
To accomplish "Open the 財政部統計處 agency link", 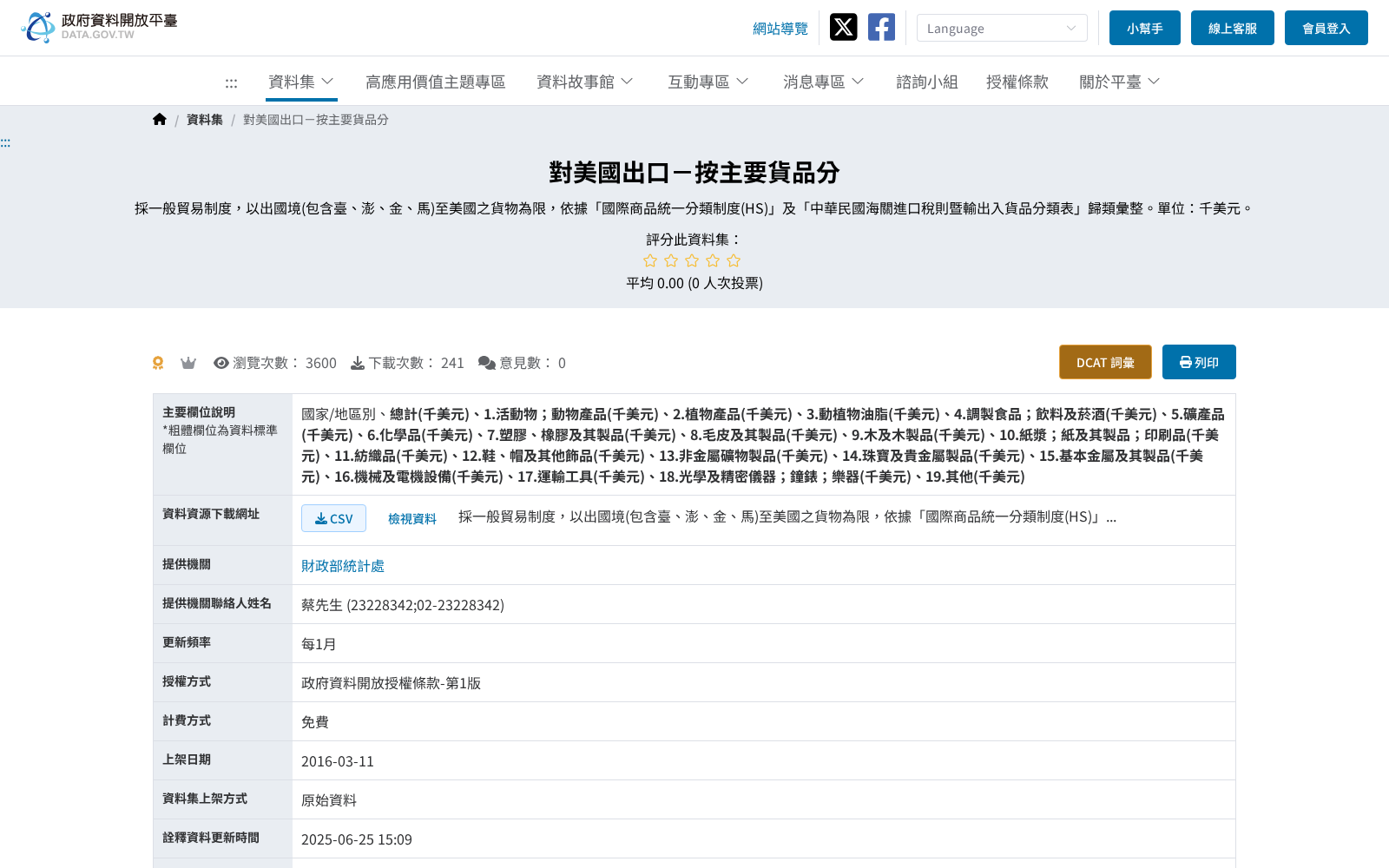I will 342,566.
